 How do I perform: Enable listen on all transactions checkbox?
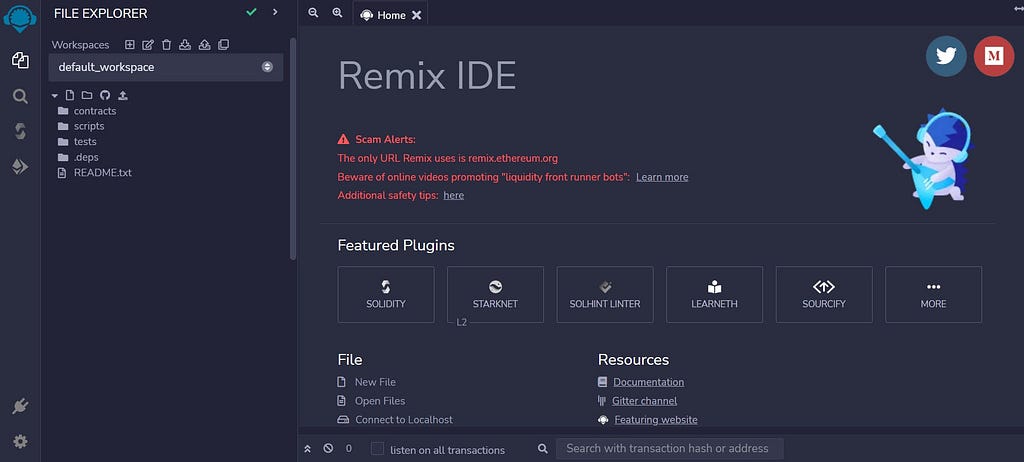coord(377,449)
